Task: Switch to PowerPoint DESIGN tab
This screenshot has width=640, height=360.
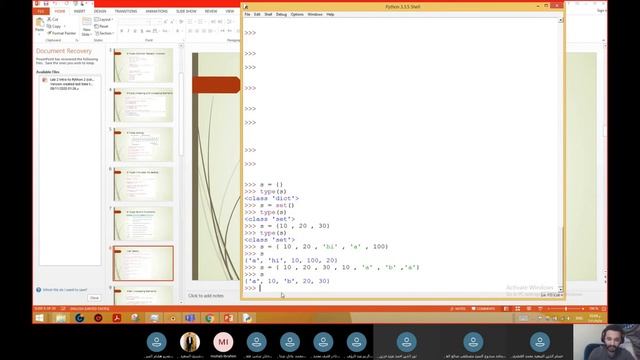Action: 100,11
